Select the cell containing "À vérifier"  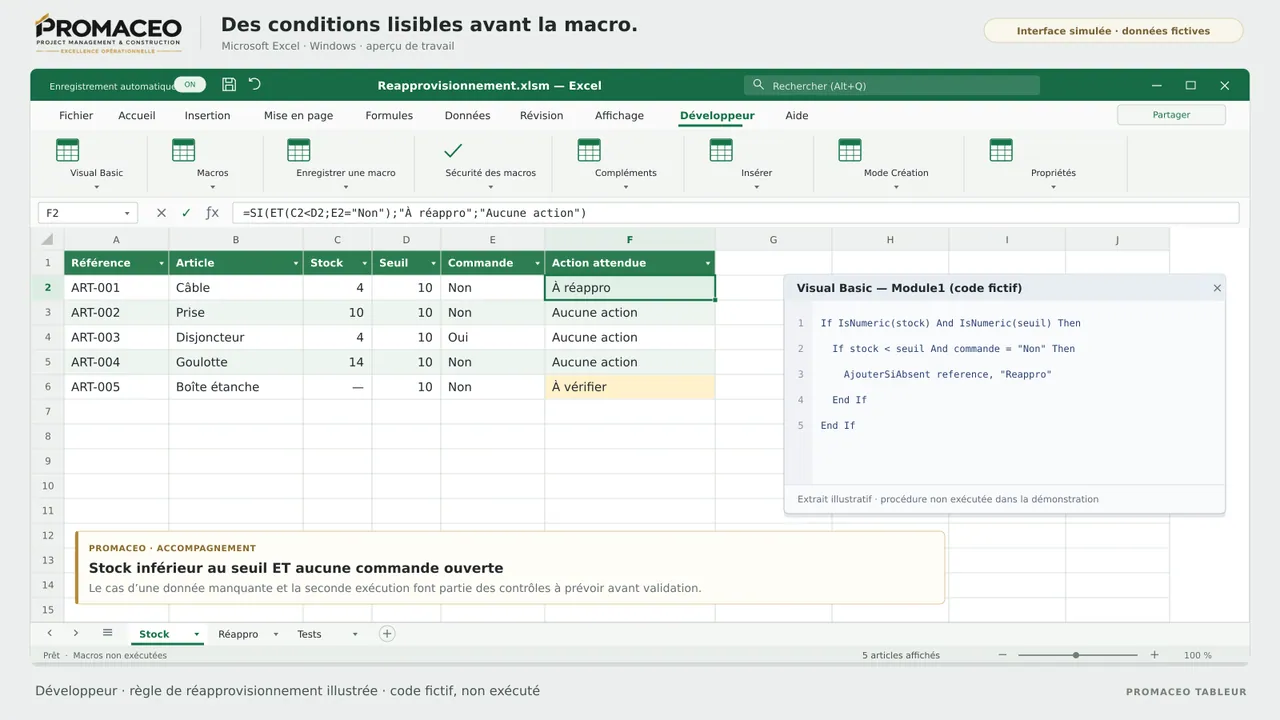630,387
